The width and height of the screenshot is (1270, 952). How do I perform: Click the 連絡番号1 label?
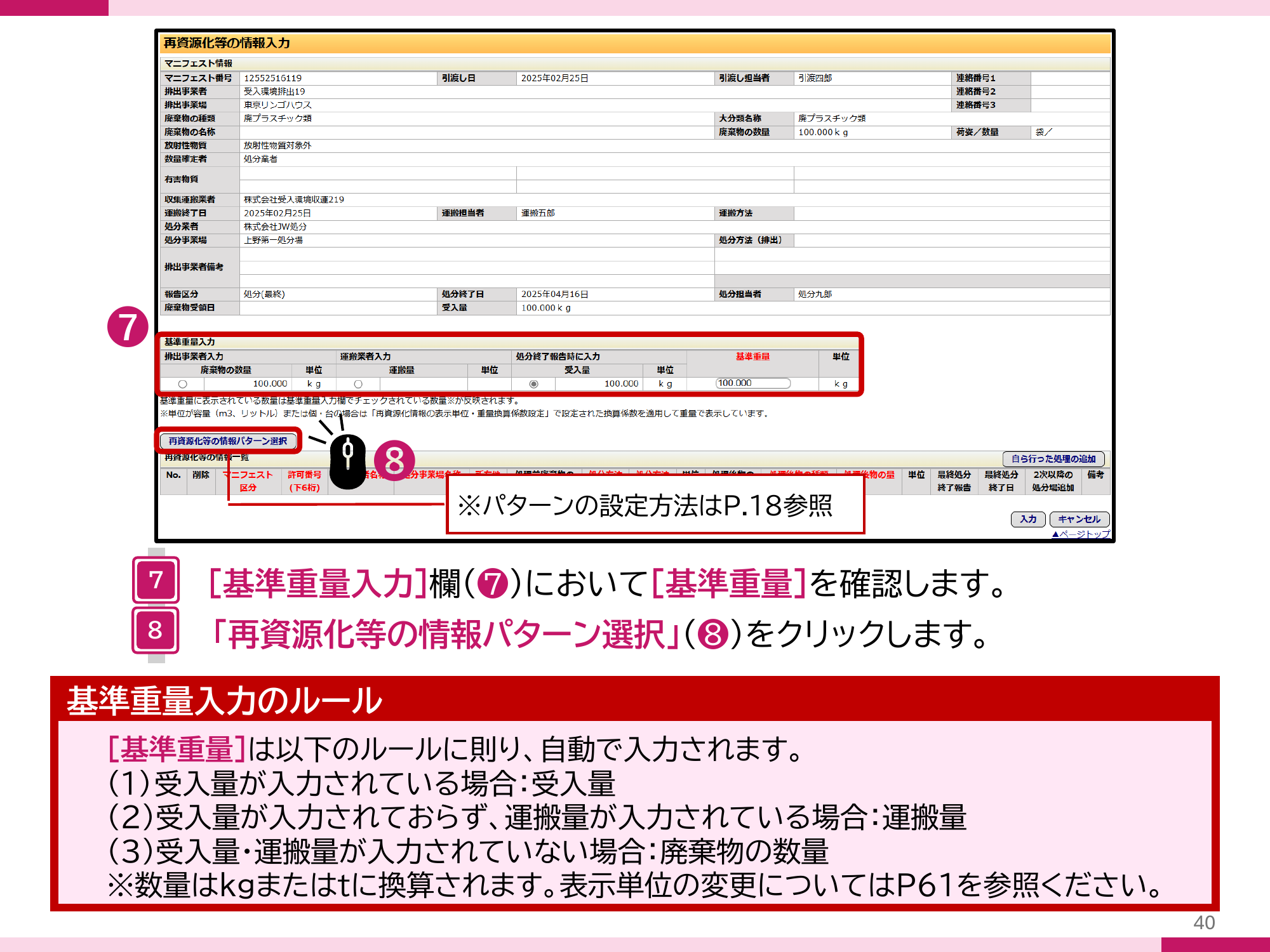tap(976, 78)
